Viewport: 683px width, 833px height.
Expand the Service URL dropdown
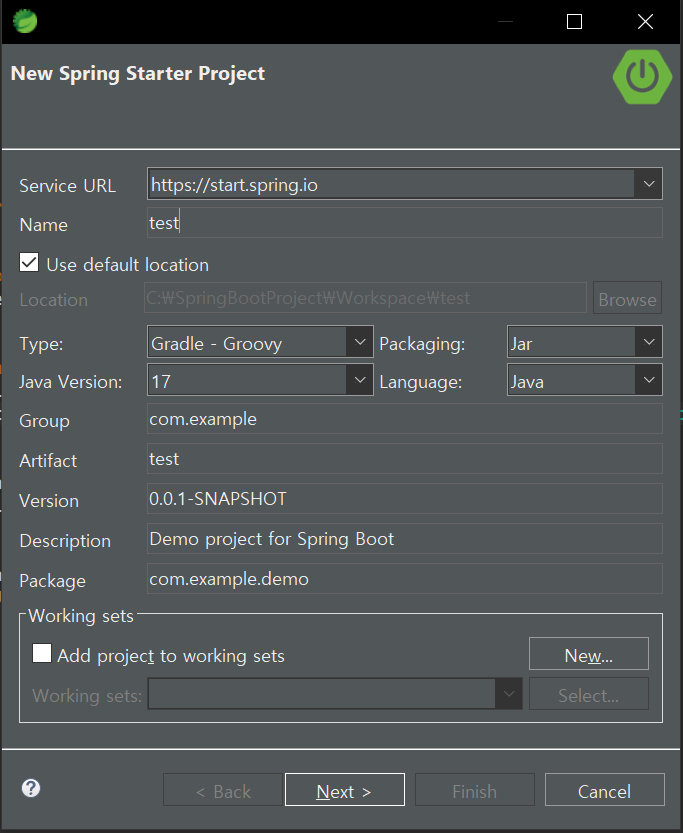click(648, 184)
